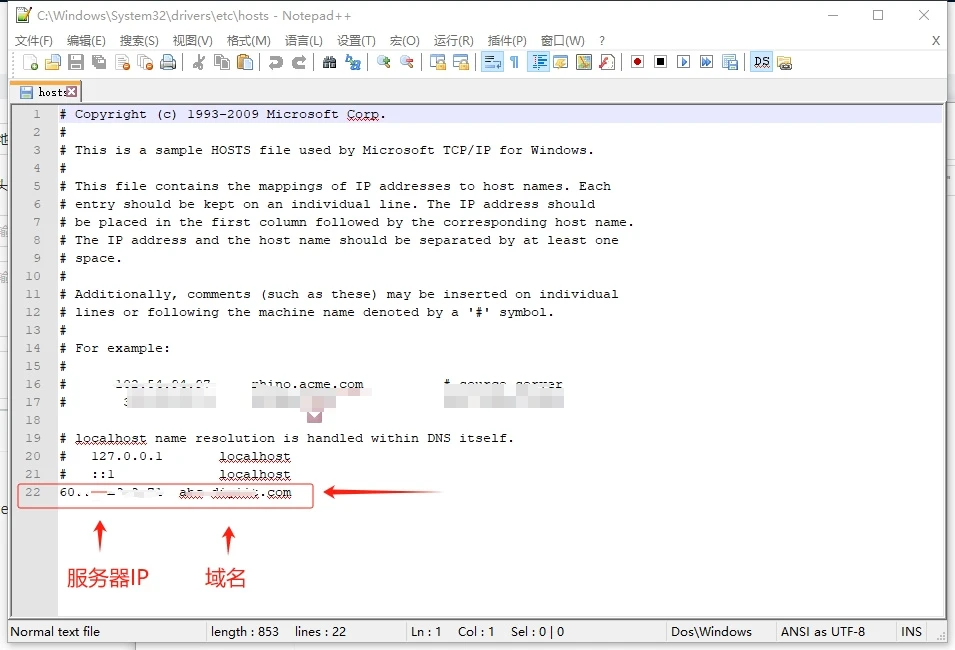Click the Zoom in magnifier icon

(x=383, y=62)
